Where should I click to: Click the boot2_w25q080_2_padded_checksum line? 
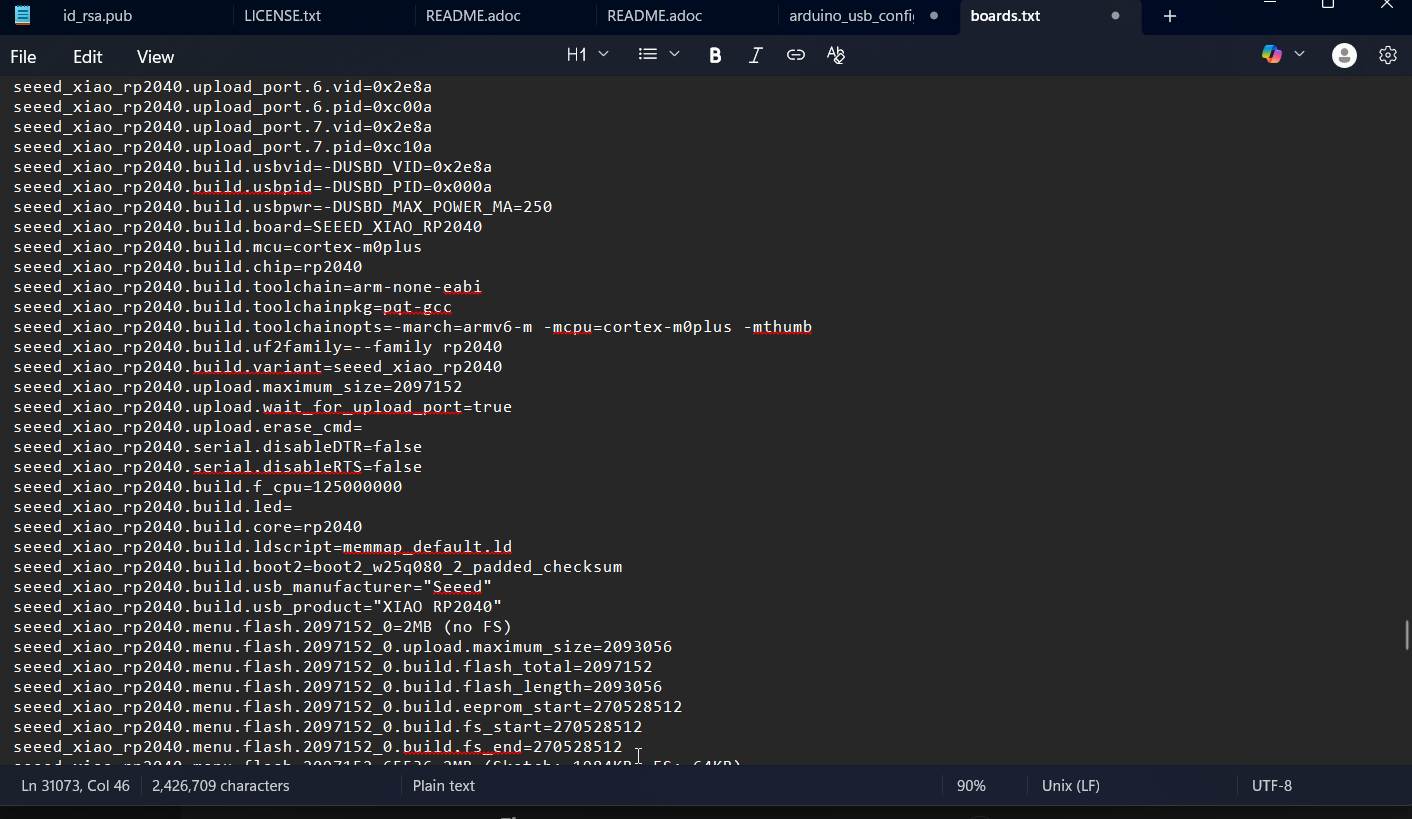[318, 567]
